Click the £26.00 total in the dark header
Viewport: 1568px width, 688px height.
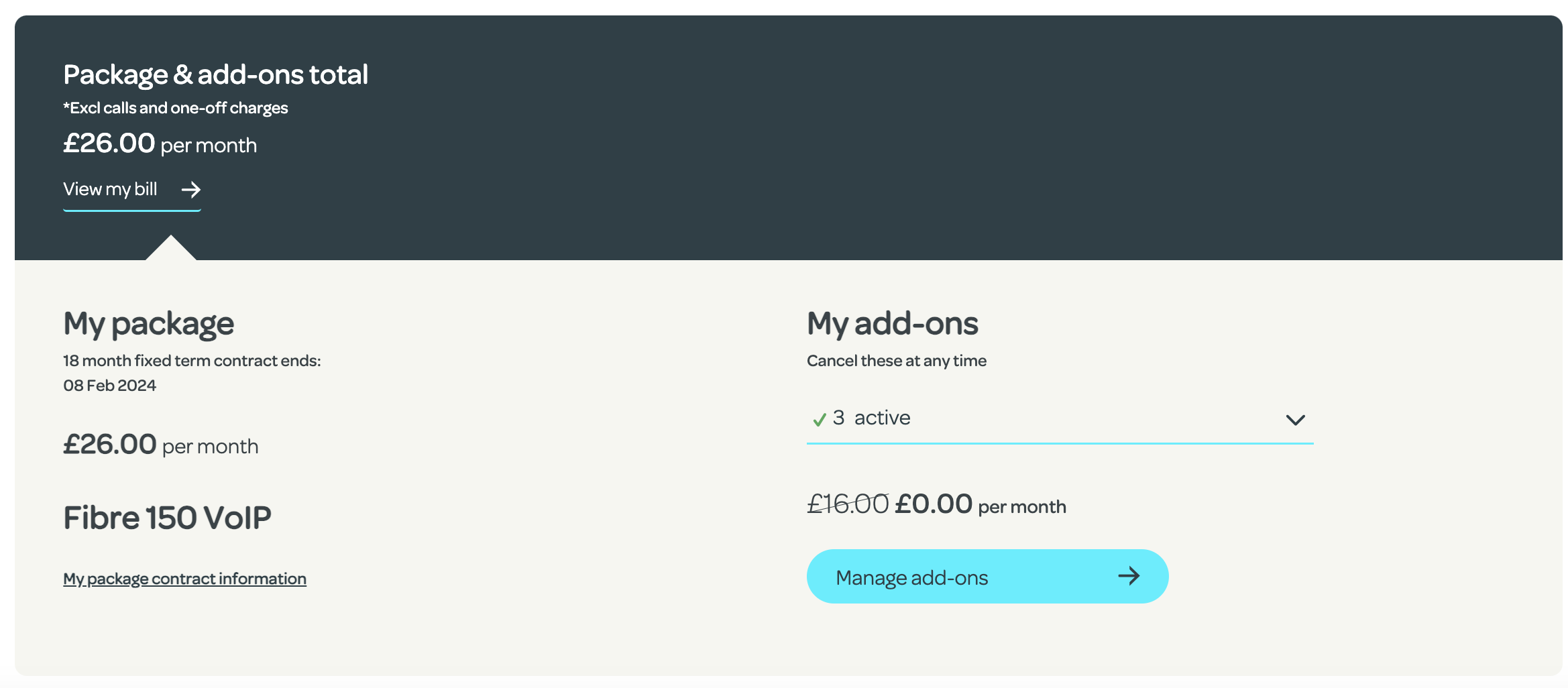[109, 144]
